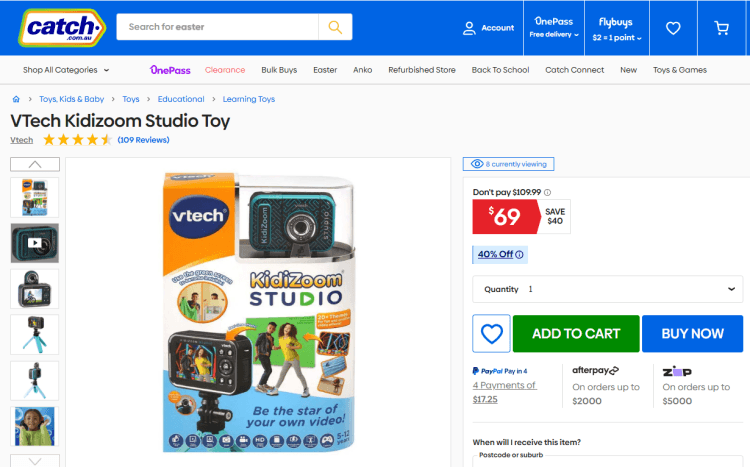Click PayPal Pay in 4 logo
The image size is (750, 467).
click(500, 371)
